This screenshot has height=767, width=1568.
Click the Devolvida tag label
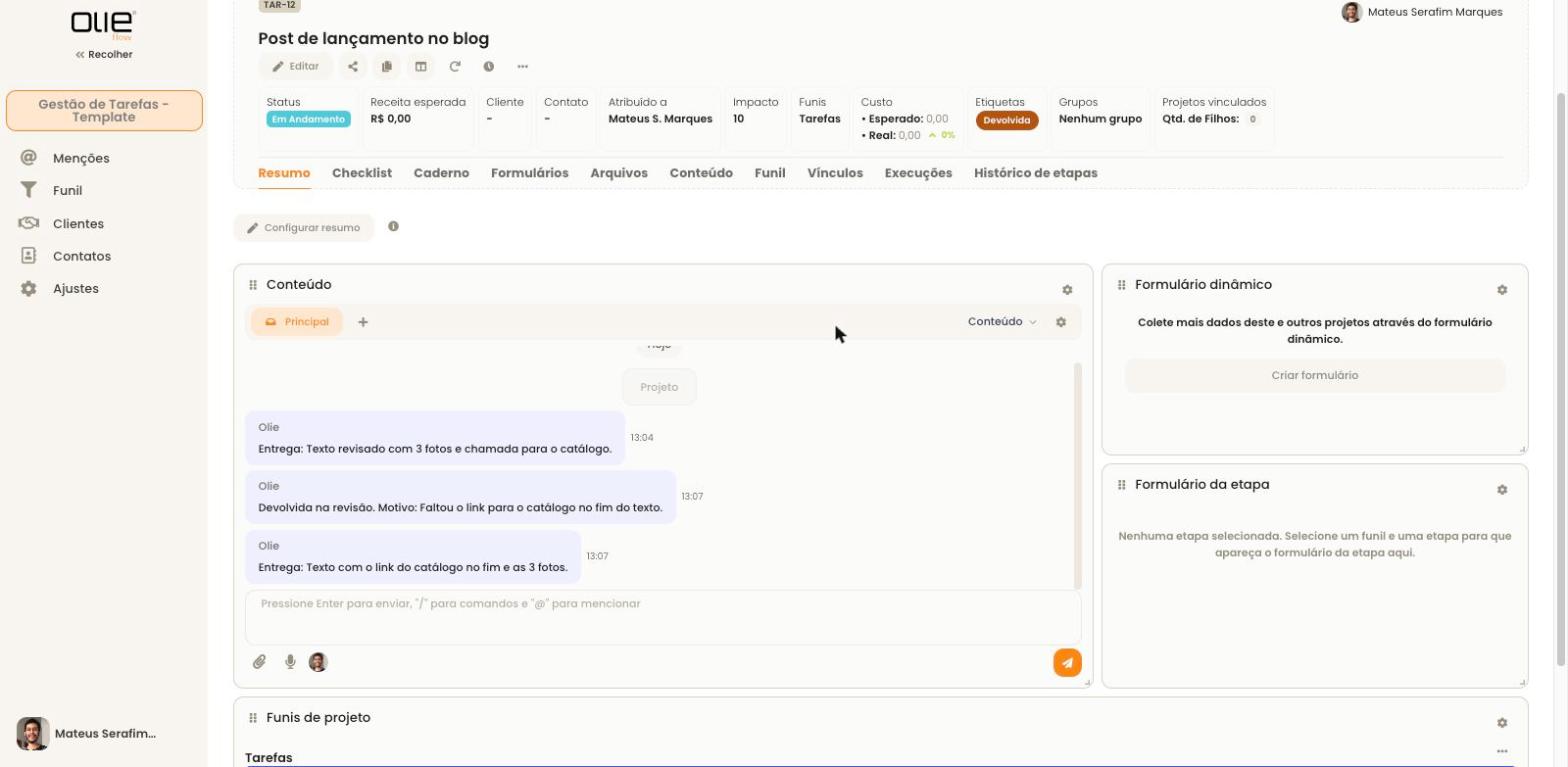coord(1007,120)
